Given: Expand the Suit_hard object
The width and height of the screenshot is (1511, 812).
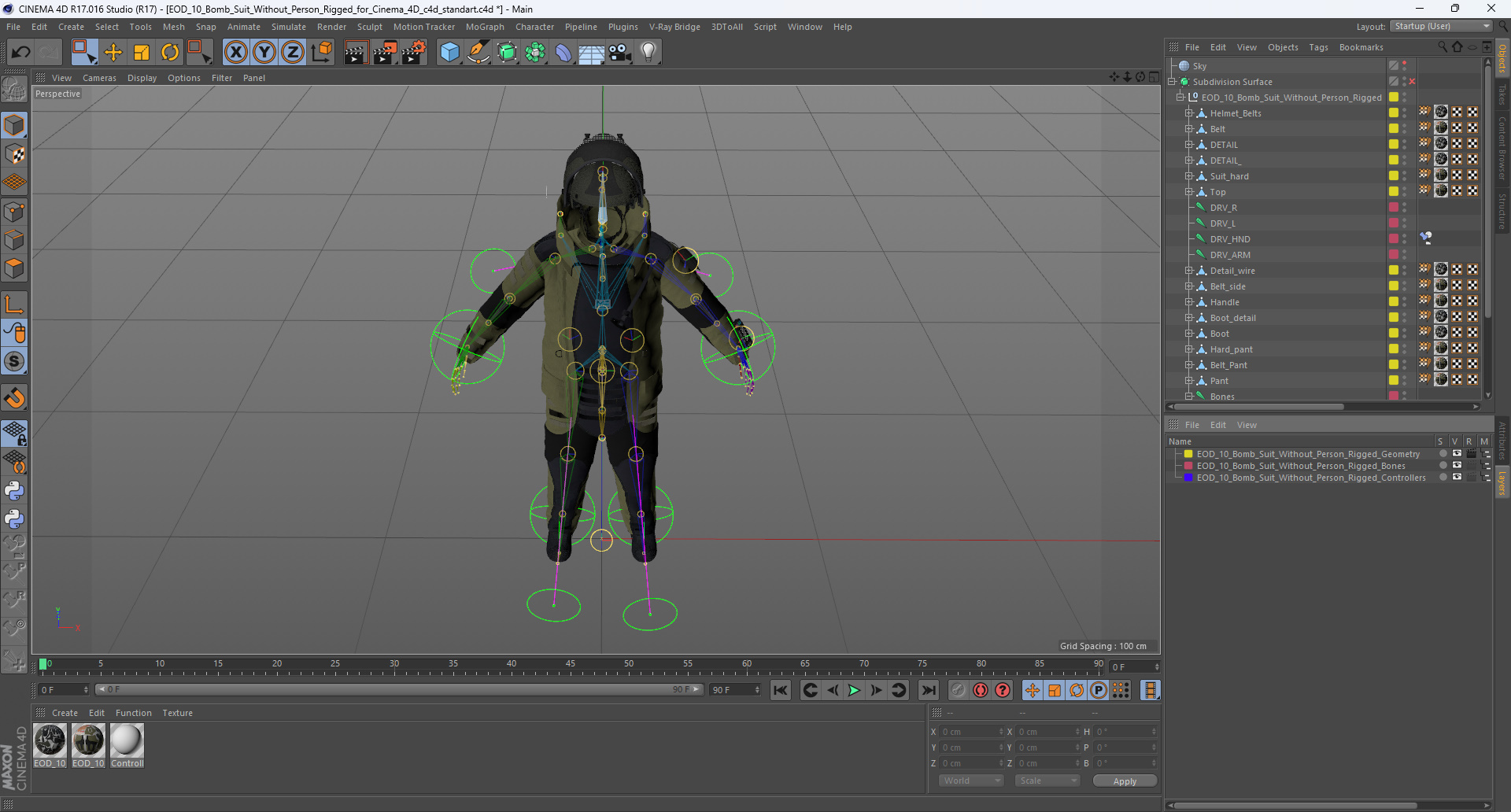Looking at the screenshot, I should (x=1189, y=176).
